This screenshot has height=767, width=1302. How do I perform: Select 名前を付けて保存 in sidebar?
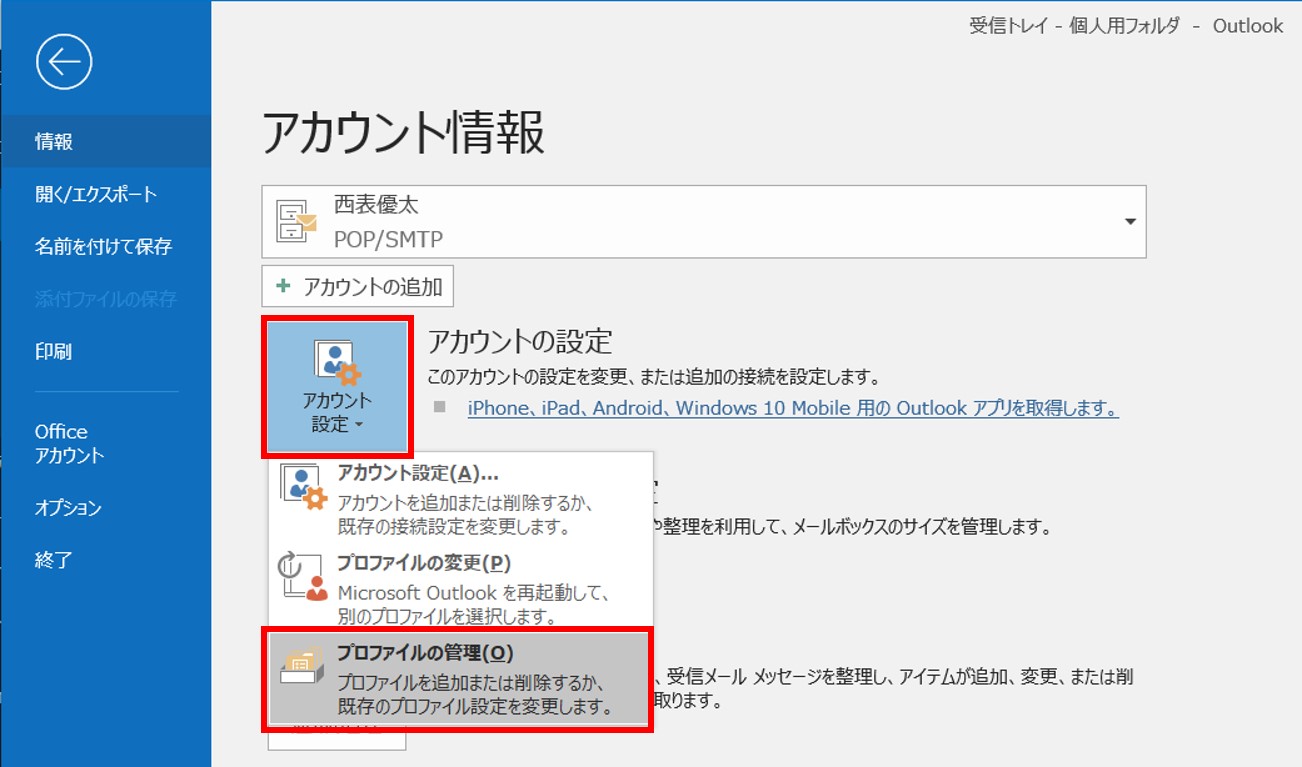(x=105, y=246)
